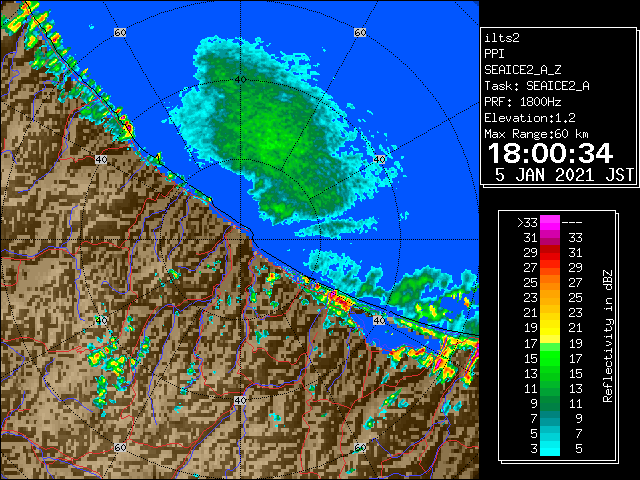Screen dimensions: 640x480
Task: Click the '40' range label inside the sea echo
Action: click(240, 80)
